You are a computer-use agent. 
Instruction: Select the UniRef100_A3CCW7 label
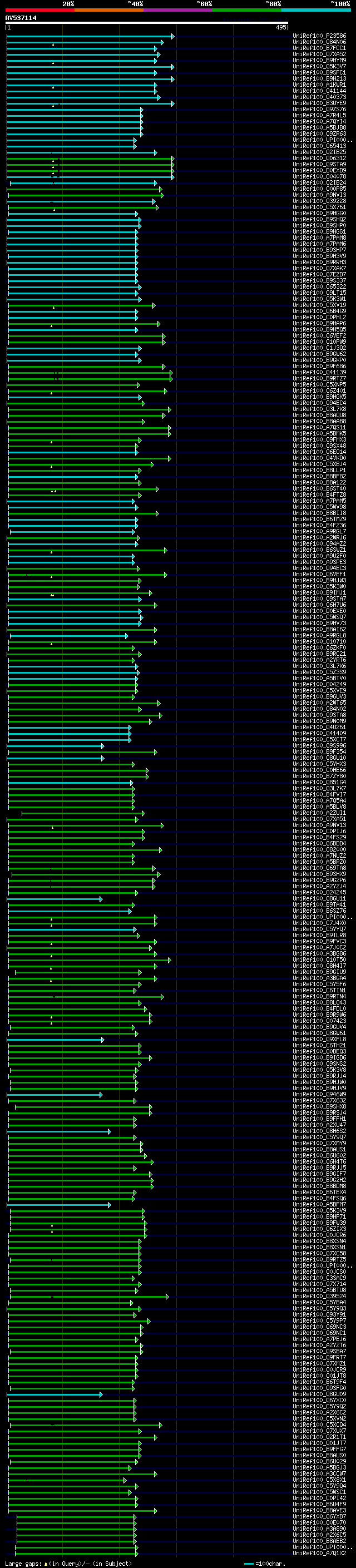(319, 1474)
